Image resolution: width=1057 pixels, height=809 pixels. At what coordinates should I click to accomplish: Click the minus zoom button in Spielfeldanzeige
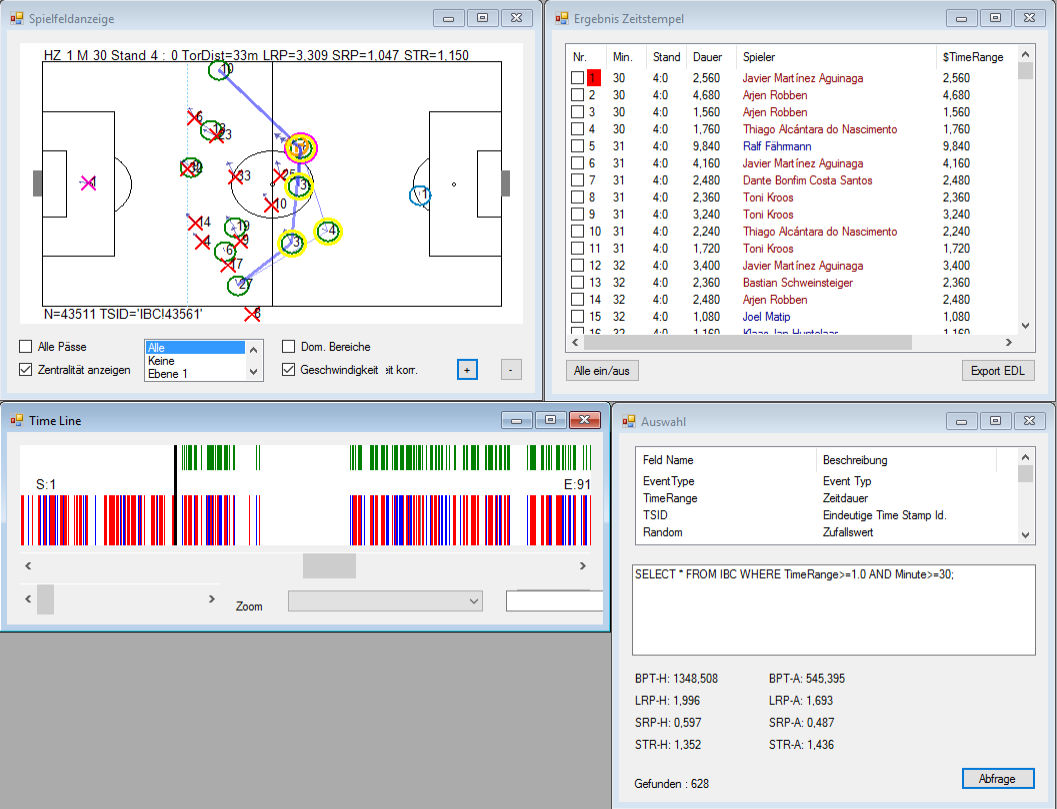click(x=510, y=369)
